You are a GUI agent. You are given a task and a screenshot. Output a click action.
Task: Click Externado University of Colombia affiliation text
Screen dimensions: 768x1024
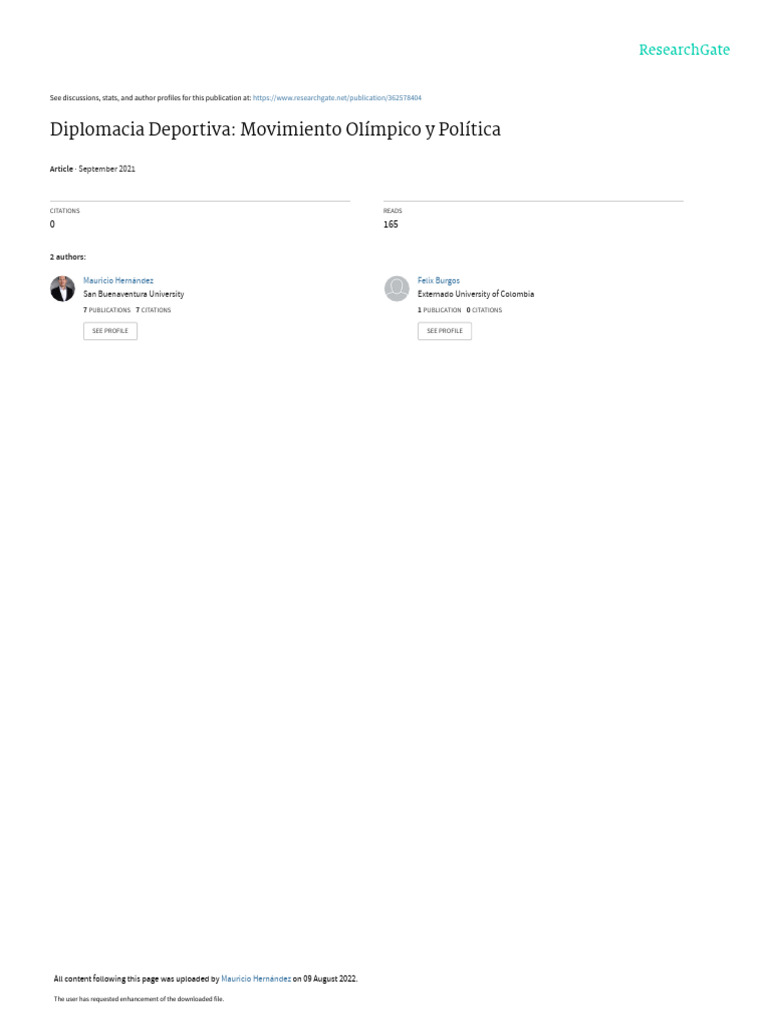pos(476,294)
